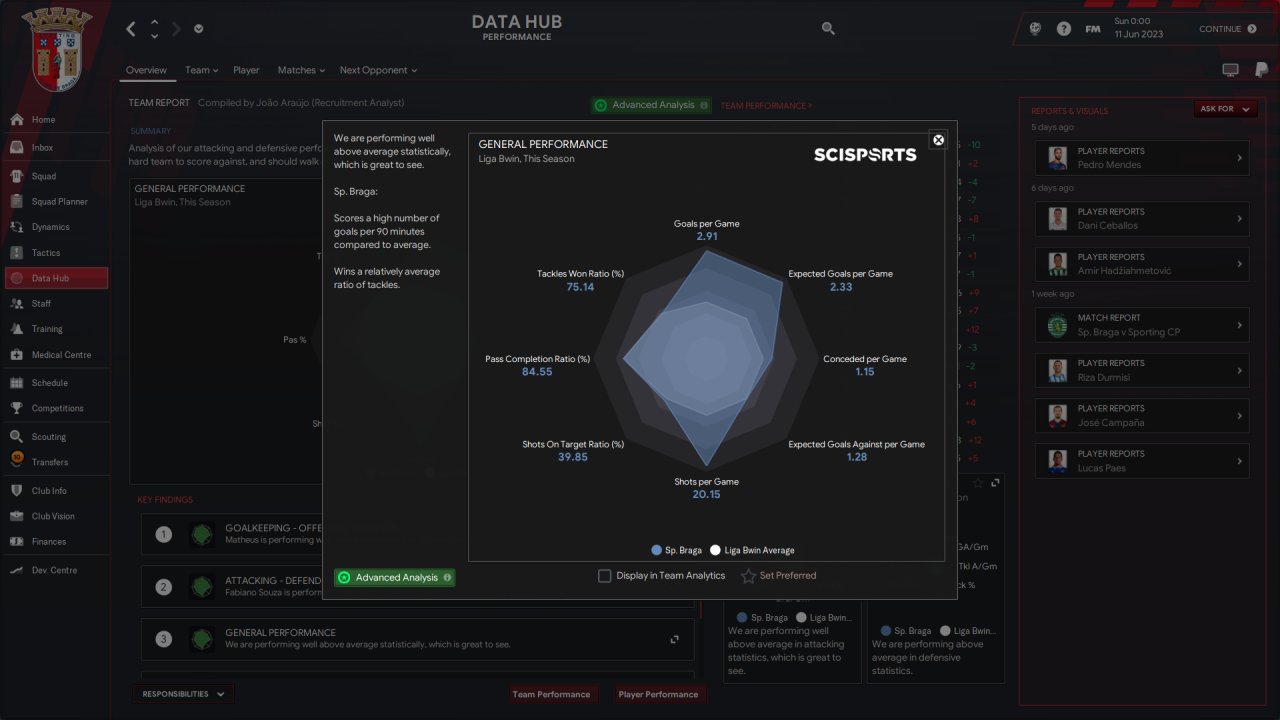1280x720 pixels.
Task: Follow the Team Performance link beside Advanced Analysis
Action: 766,105
